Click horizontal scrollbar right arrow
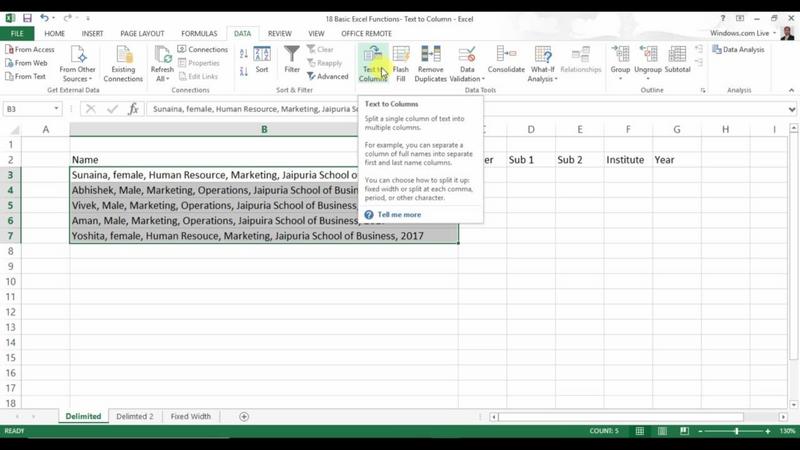The height and width of the screenshot is (450, 800). [783, 417]
